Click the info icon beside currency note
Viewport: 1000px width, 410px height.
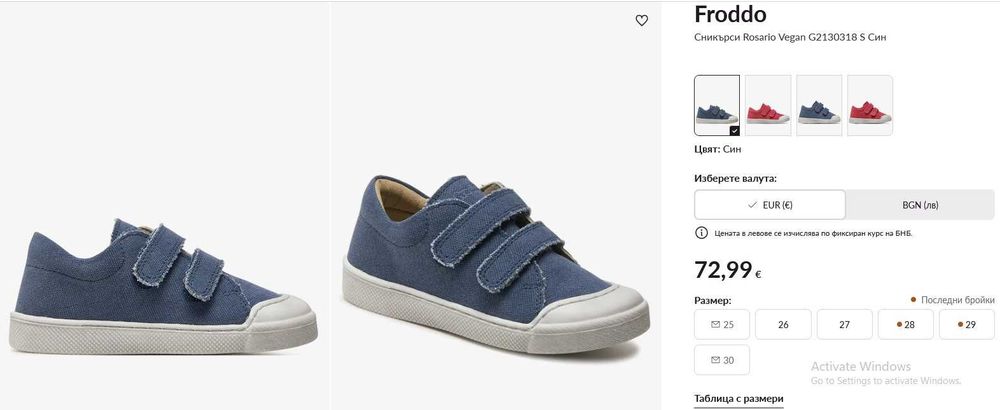tap(701, 233)
